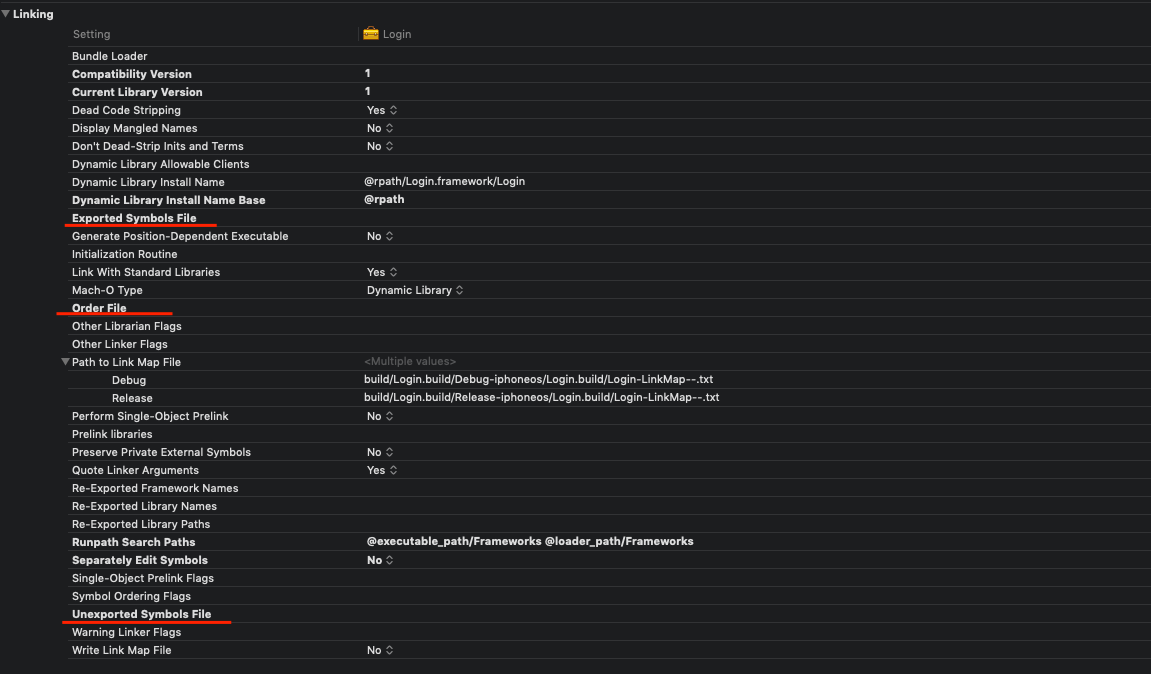The width and height of the screenshot is (1151, 674).
Task: Collapse the Linking section triangle
Action: coord(6,14)
